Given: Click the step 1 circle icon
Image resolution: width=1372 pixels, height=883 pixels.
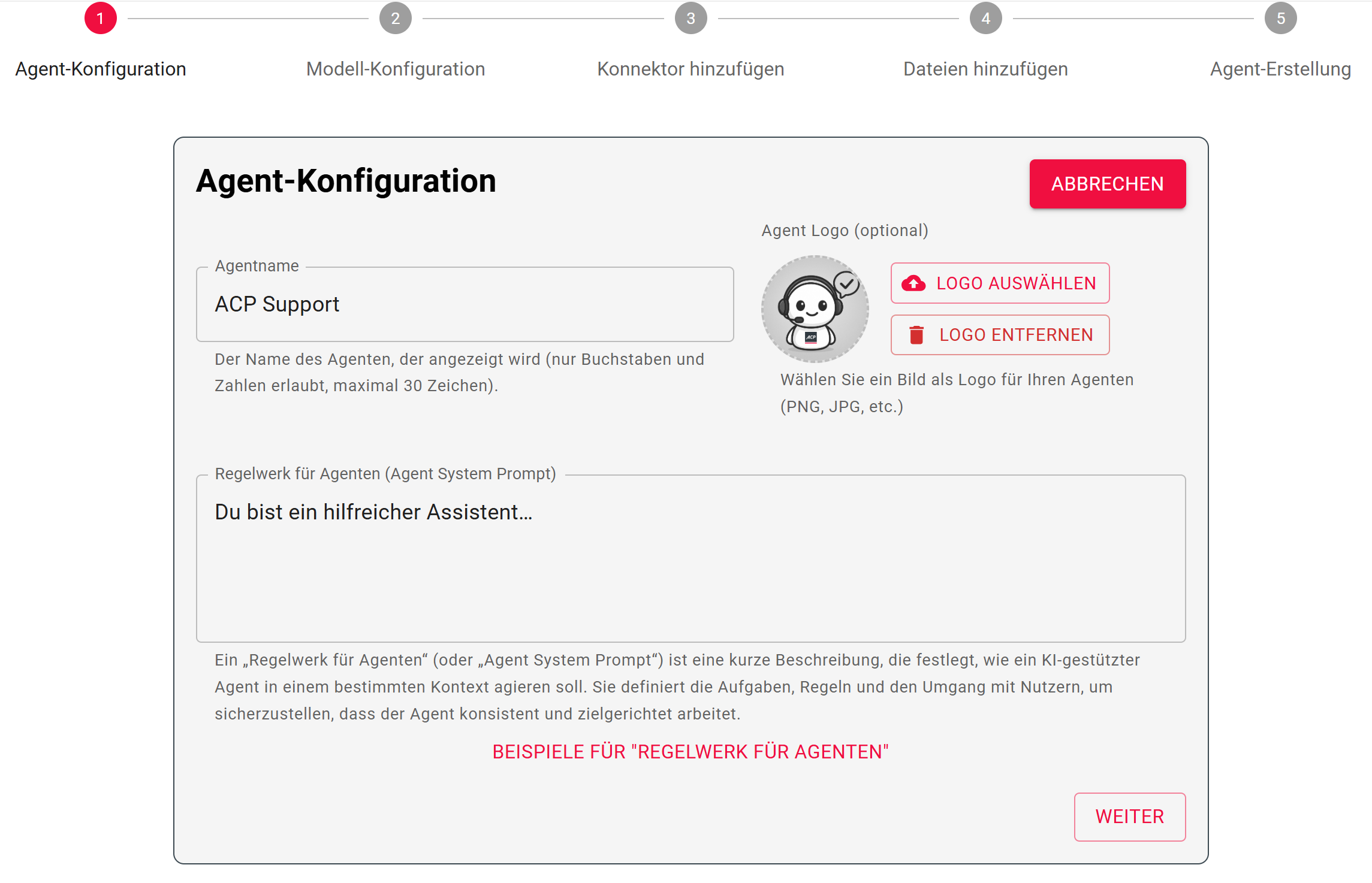Looking at the screenshot, I should click(x=100, y=19).
